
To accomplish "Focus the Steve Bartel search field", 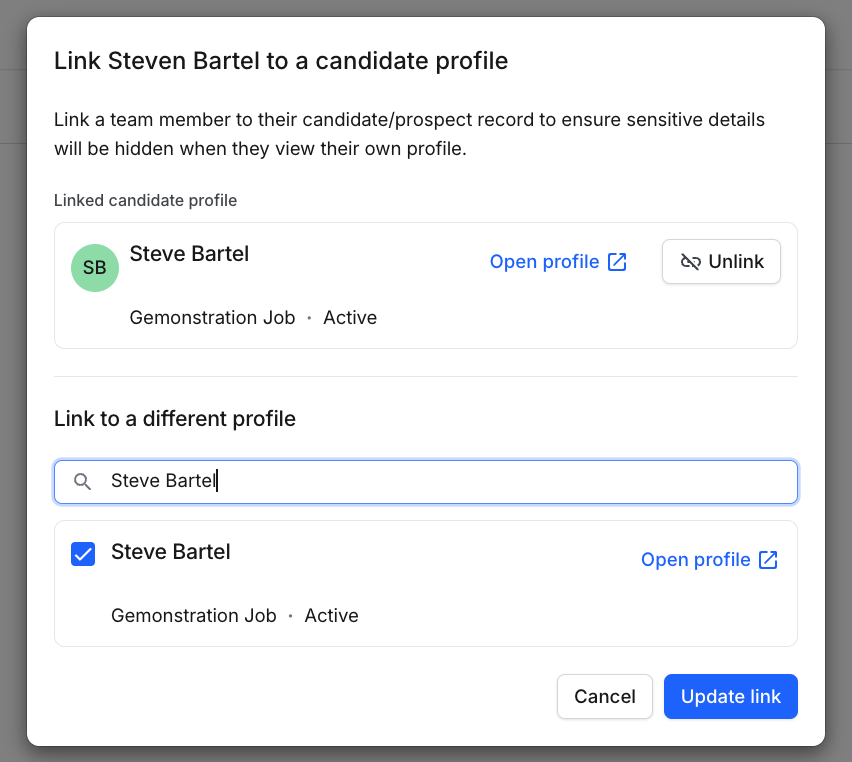I will coord(426,482).
